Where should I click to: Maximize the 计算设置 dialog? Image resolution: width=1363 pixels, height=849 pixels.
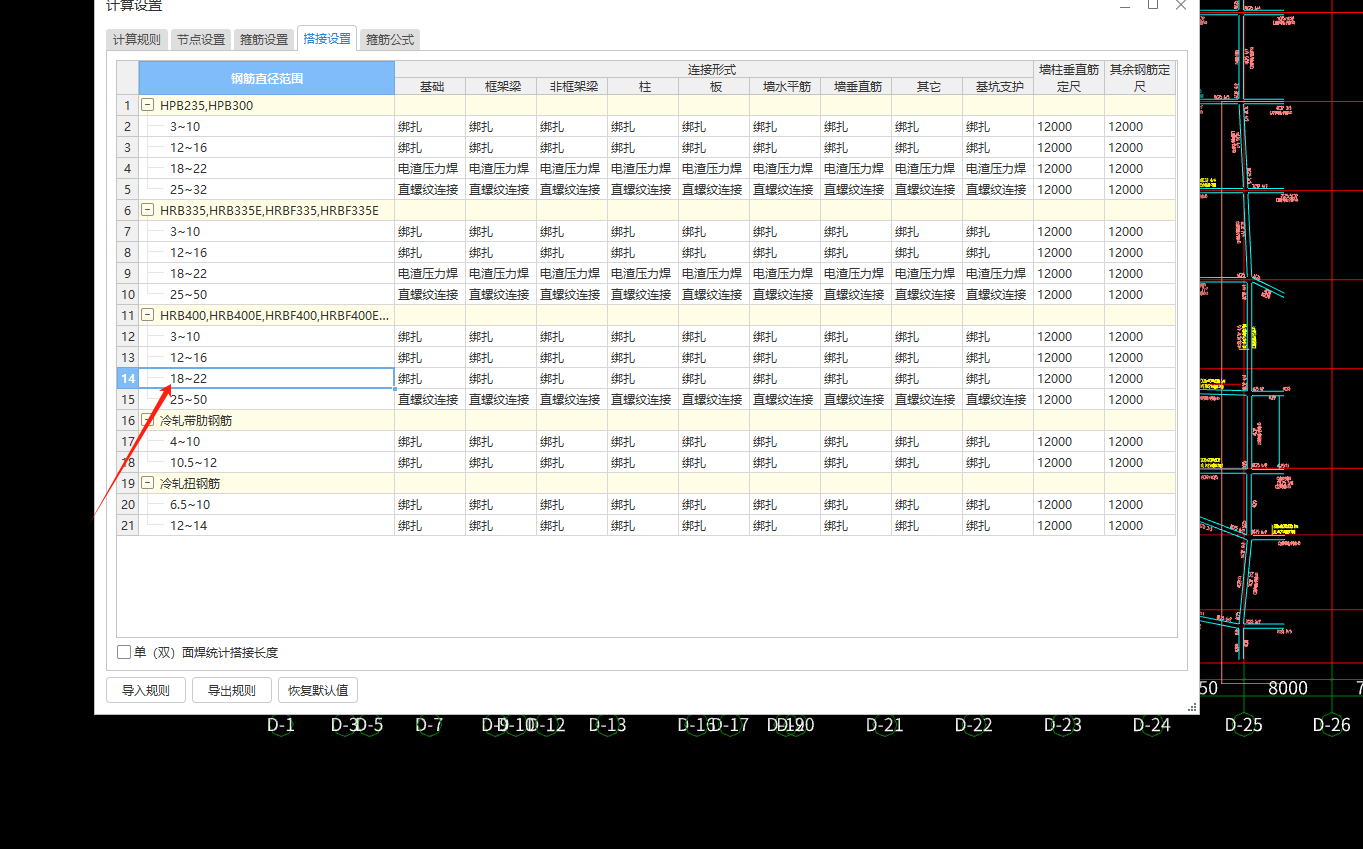pyautogui.click(x=1152, y=5)
